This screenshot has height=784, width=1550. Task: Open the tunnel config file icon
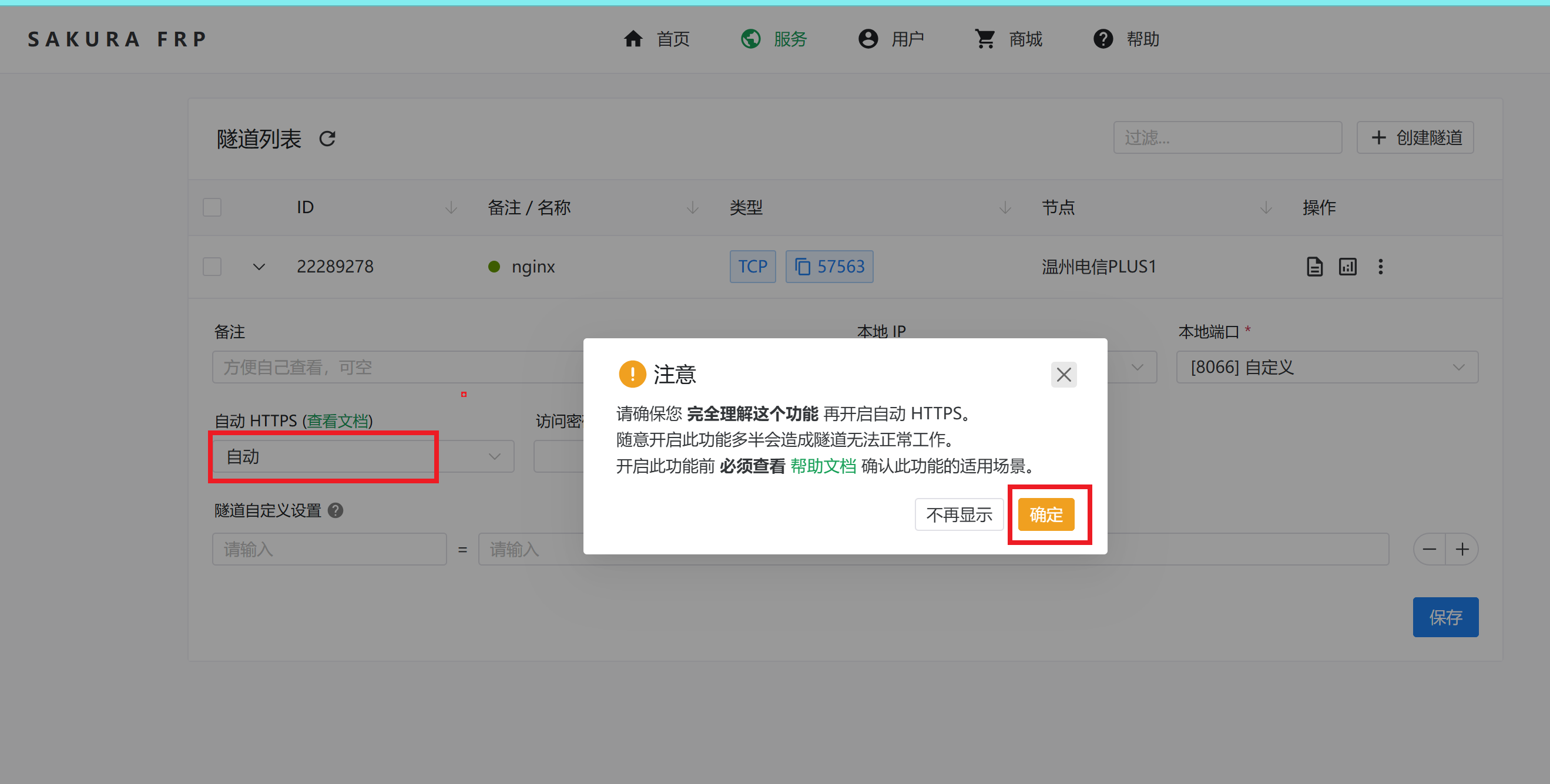pos(1314,267)
